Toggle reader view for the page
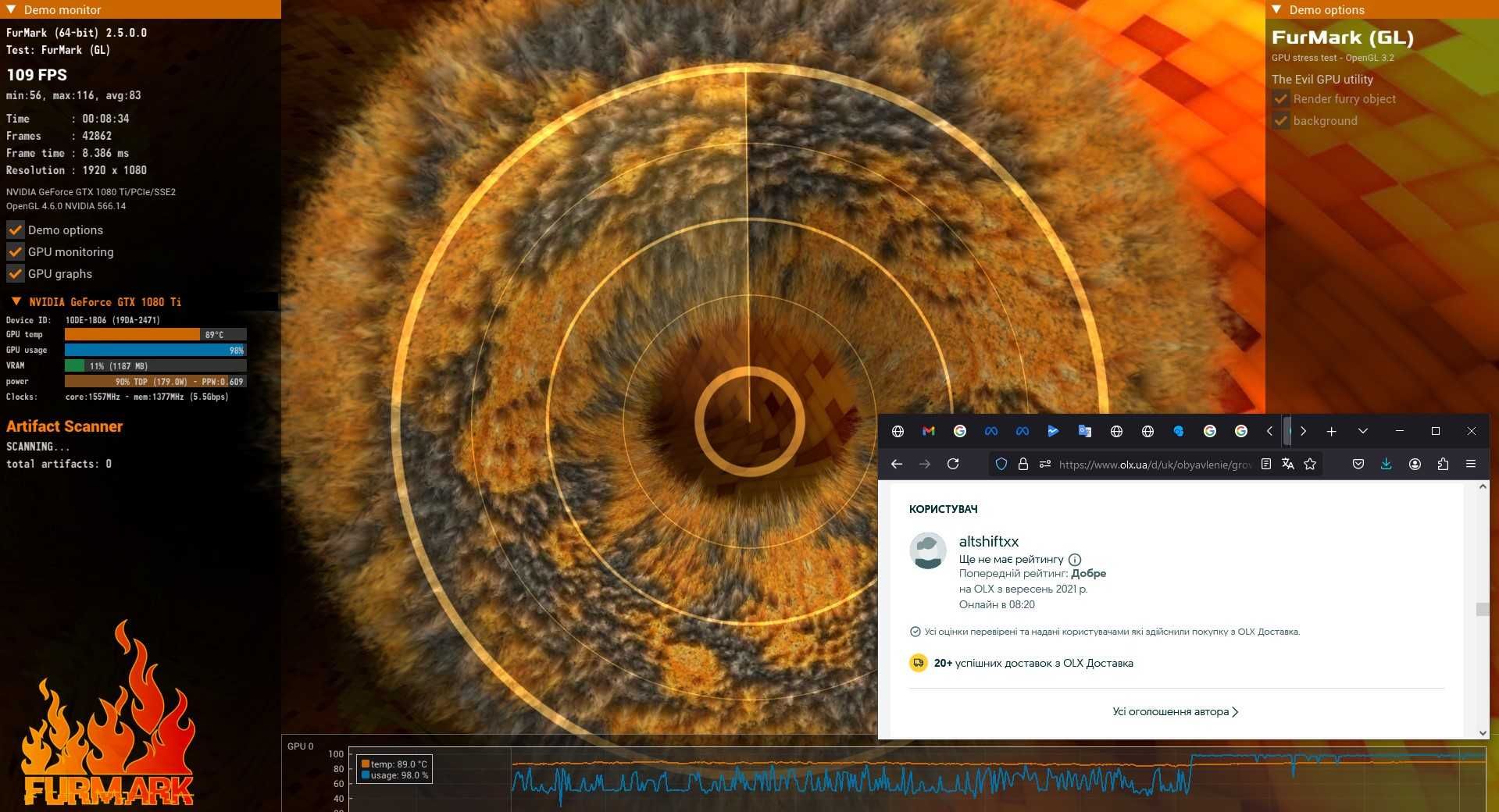This screenshot has width=1499, height=812. 1266,464
